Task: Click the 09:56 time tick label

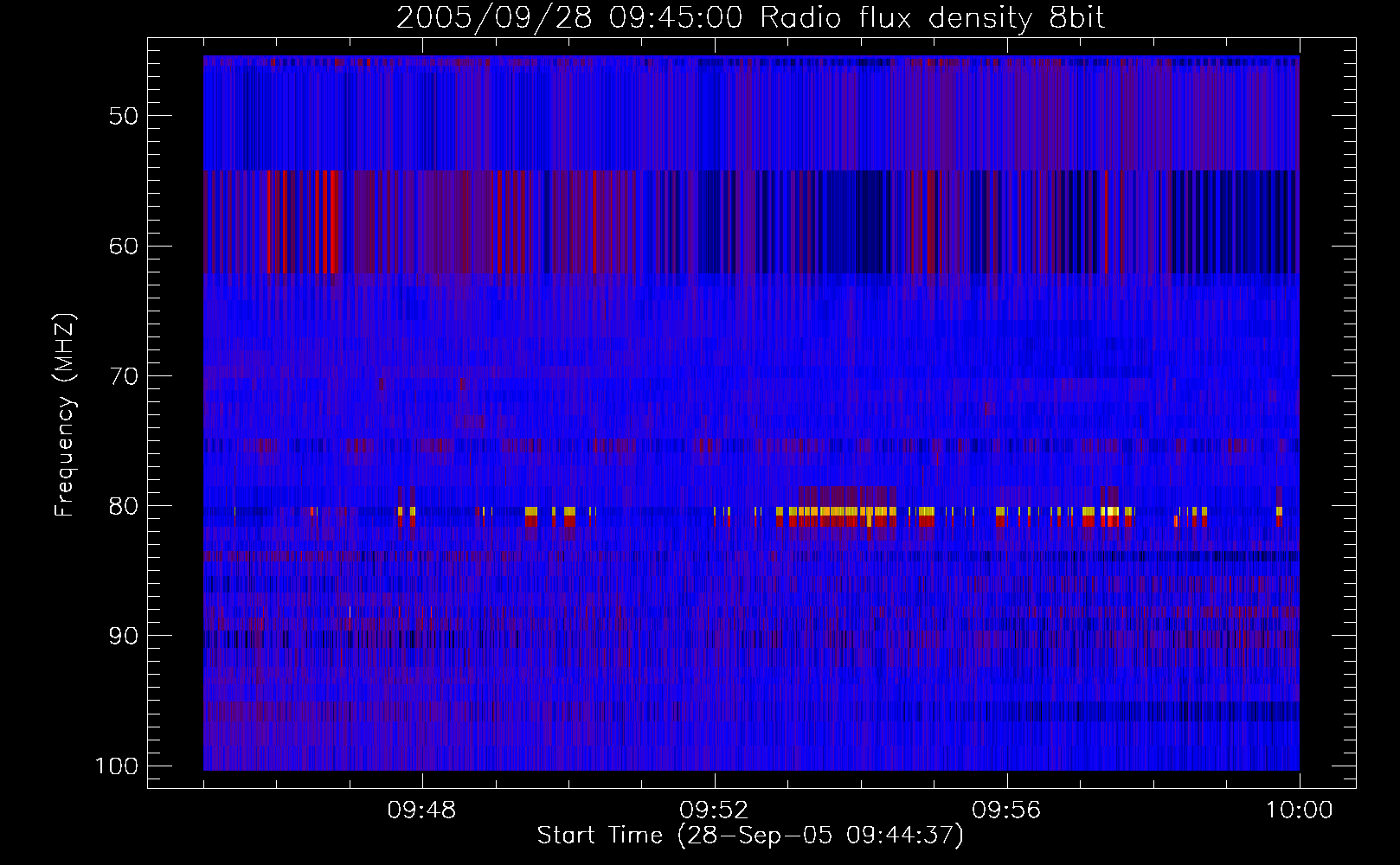Action: click(x=1007, y=811)
